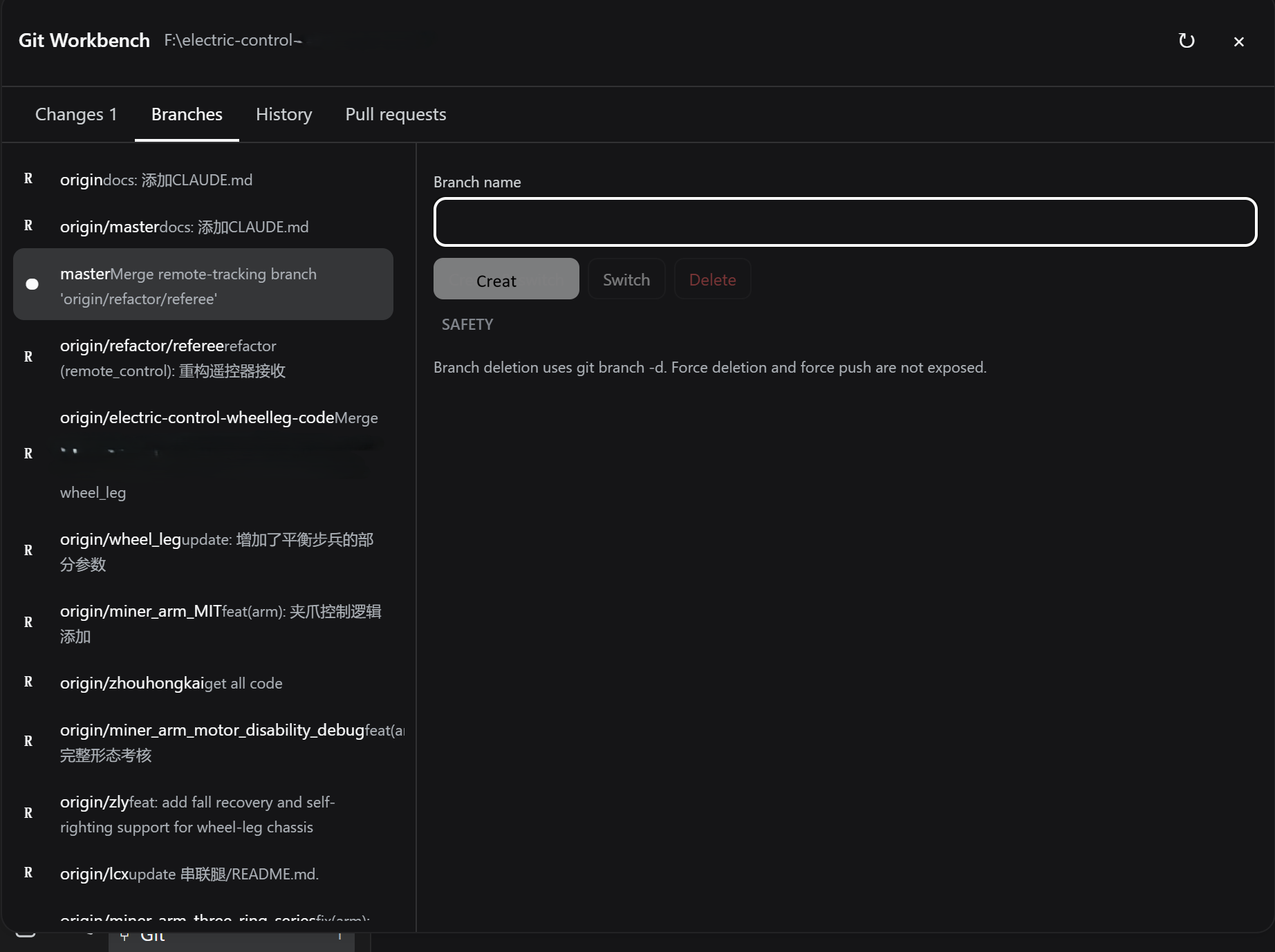The width and height of the screenshot is (1275, 952).
Task: Focus the Branch name input field
Action: click(845, 222)
